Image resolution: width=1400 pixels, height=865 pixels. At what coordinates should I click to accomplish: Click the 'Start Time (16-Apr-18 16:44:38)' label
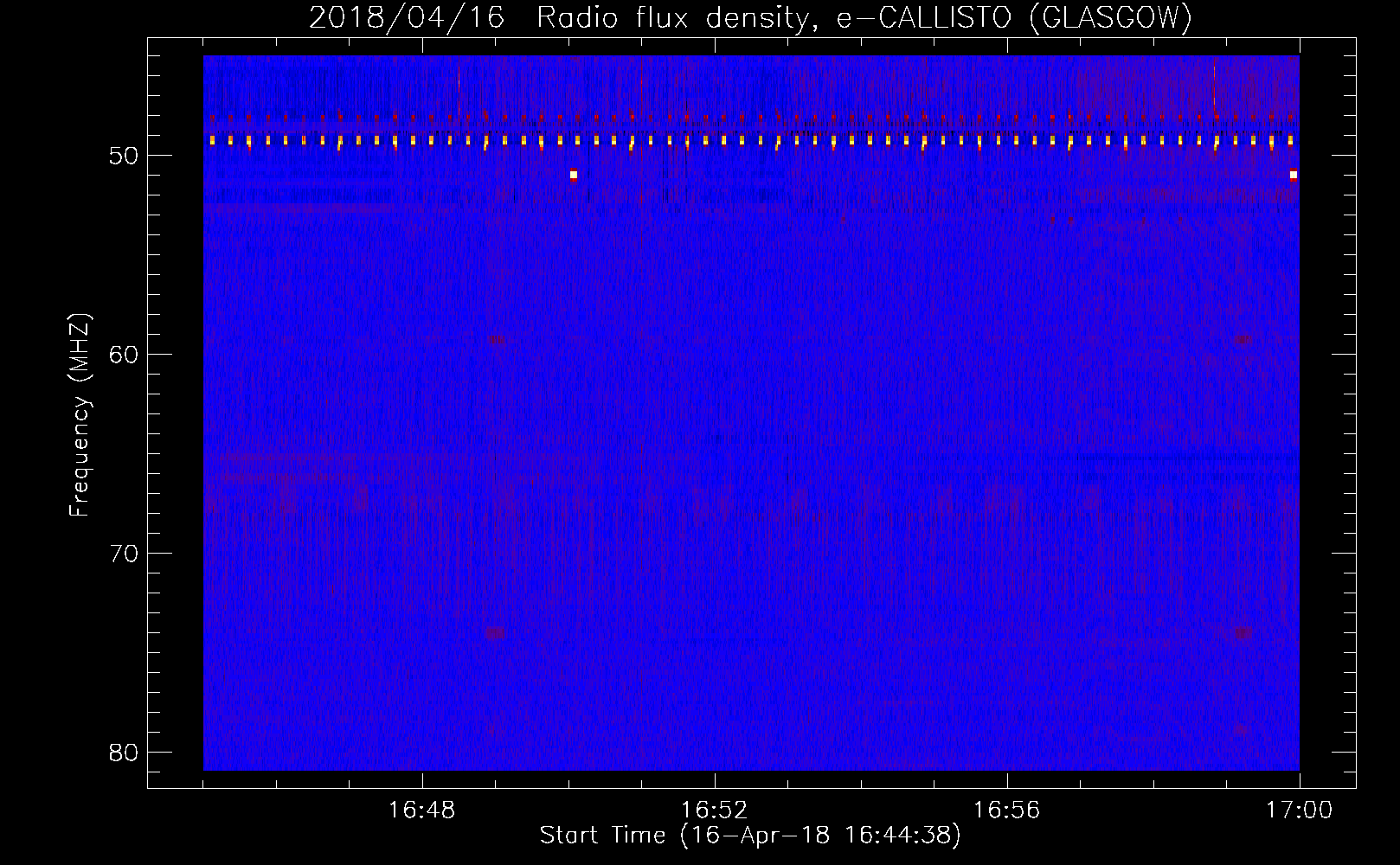(750, 836)
